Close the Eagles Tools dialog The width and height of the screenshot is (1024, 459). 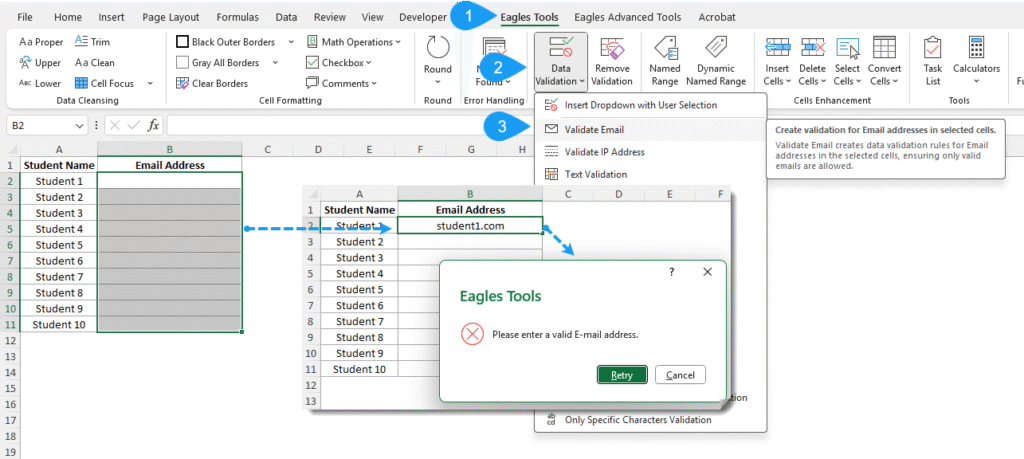click(x=707, y=272)
